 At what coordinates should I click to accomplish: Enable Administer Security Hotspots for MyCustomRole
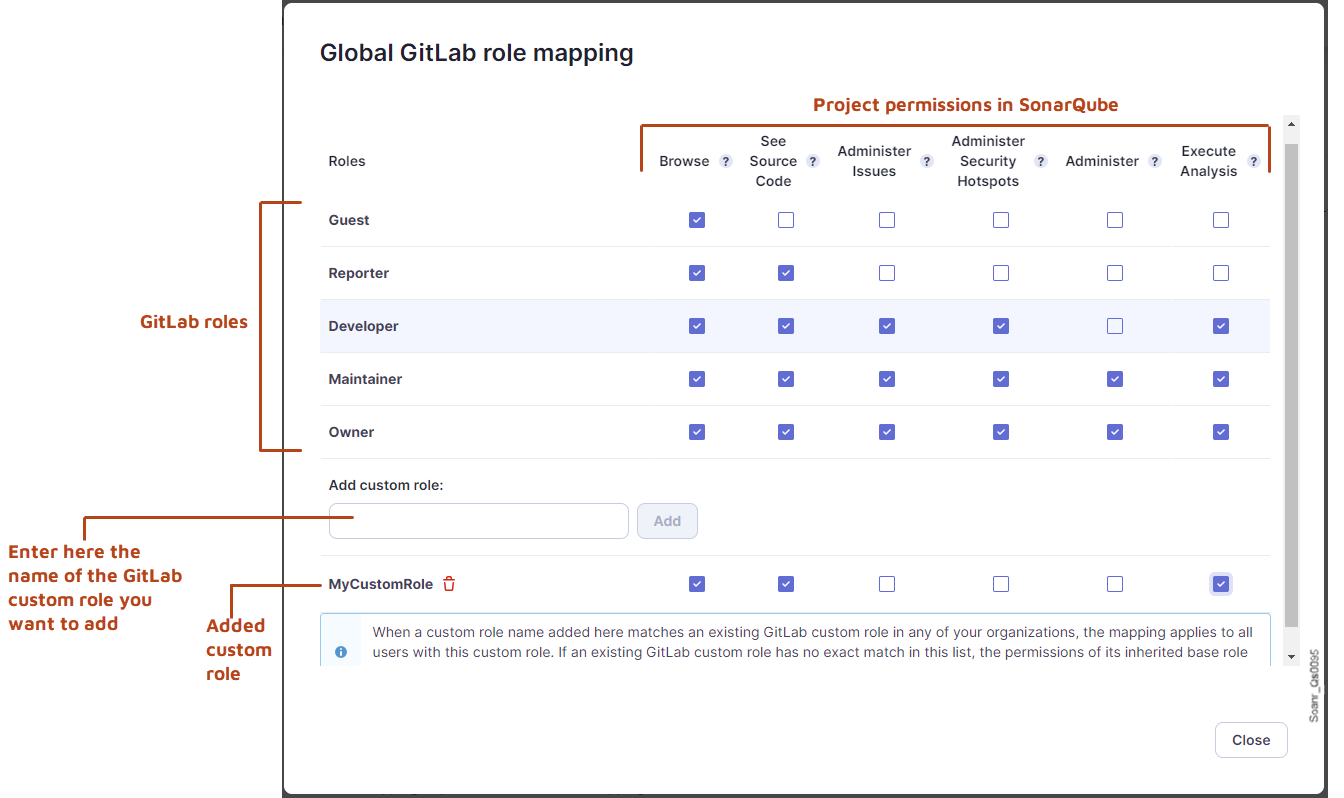click(1001, 584)
